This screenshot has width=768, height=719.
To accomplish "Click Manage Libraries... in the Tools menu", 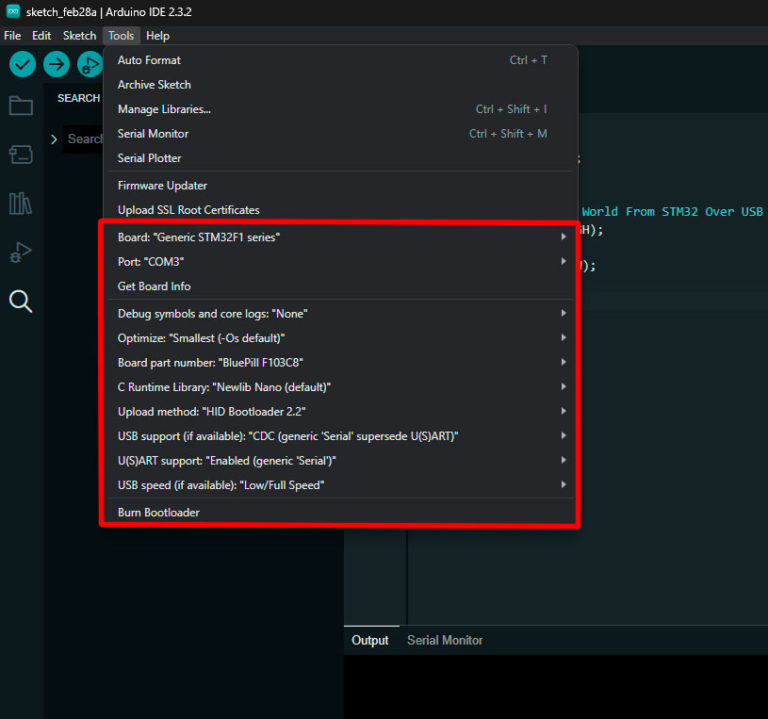I will pyautogui.click(x=164, y=109).
